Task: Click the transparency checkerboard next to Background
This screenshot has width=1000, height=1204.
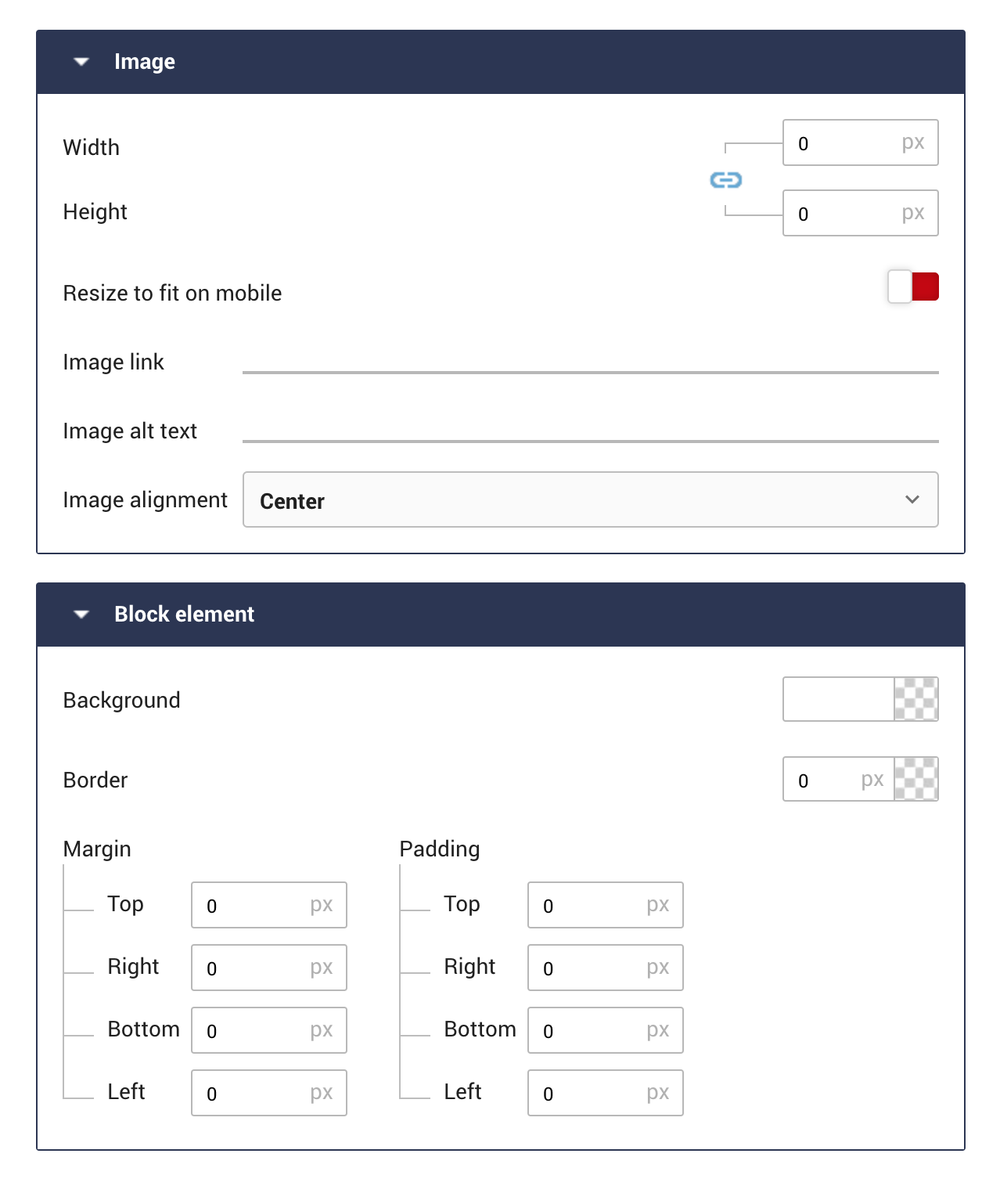Action: coord(917,699)
